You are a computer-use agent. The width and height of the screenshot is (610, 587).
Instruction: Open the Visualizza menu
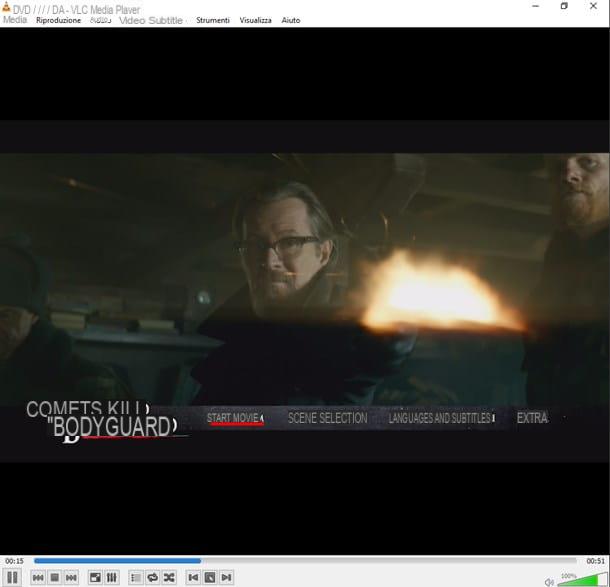click(x=255, y=20)
